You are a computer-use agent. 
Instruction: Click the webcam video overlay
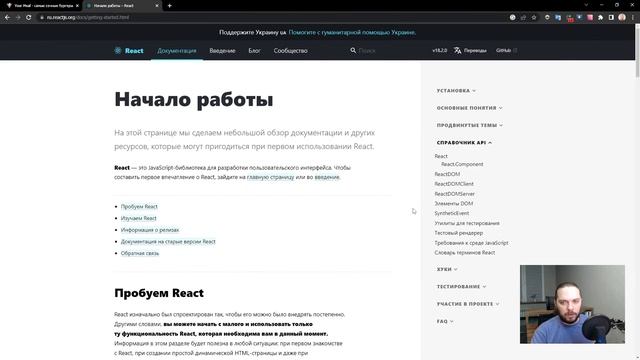point(572,304)
